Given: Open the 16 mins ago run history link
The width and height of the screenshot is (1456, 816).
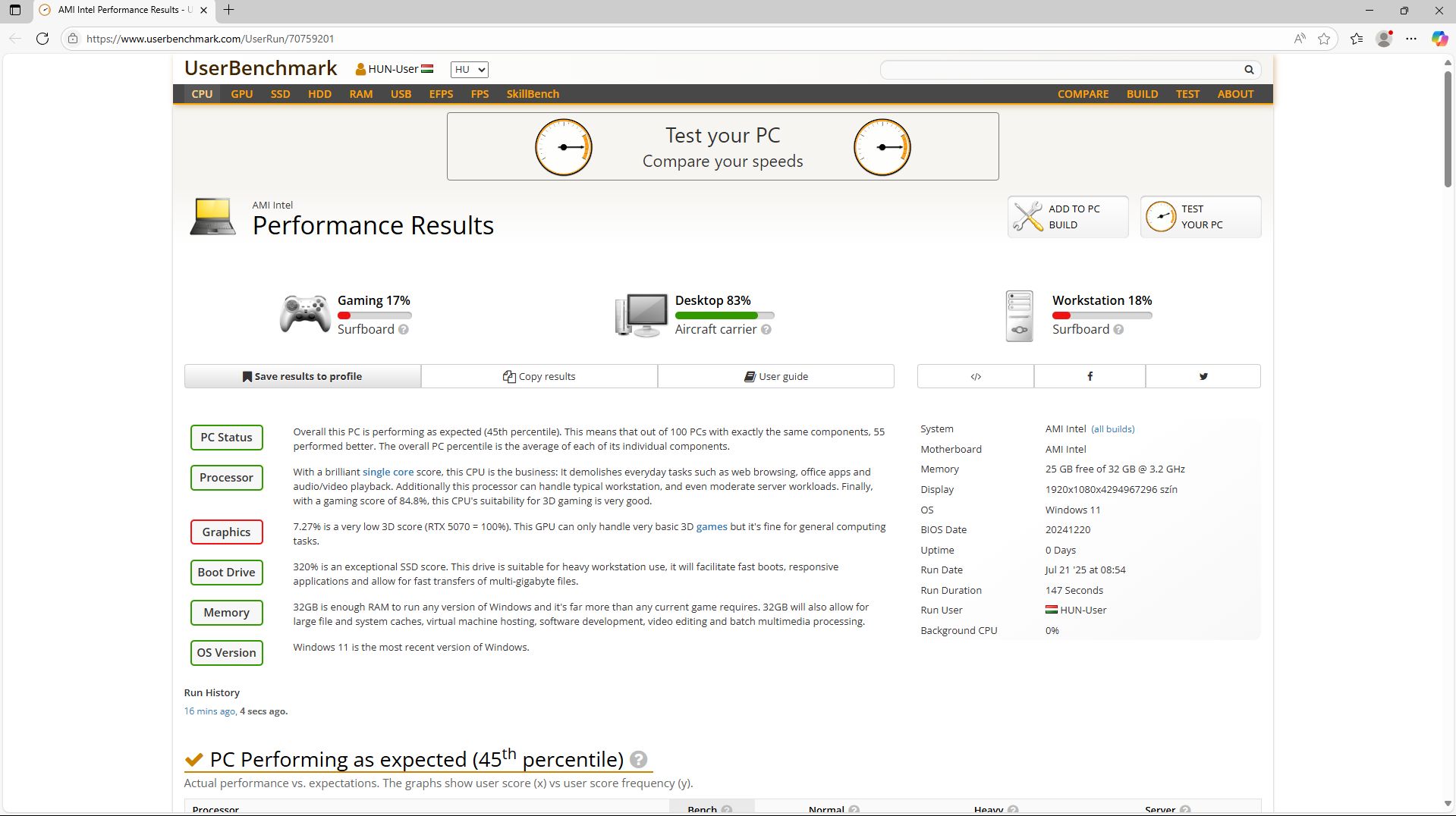Looking at the screenshot, I should click(209, 711).
